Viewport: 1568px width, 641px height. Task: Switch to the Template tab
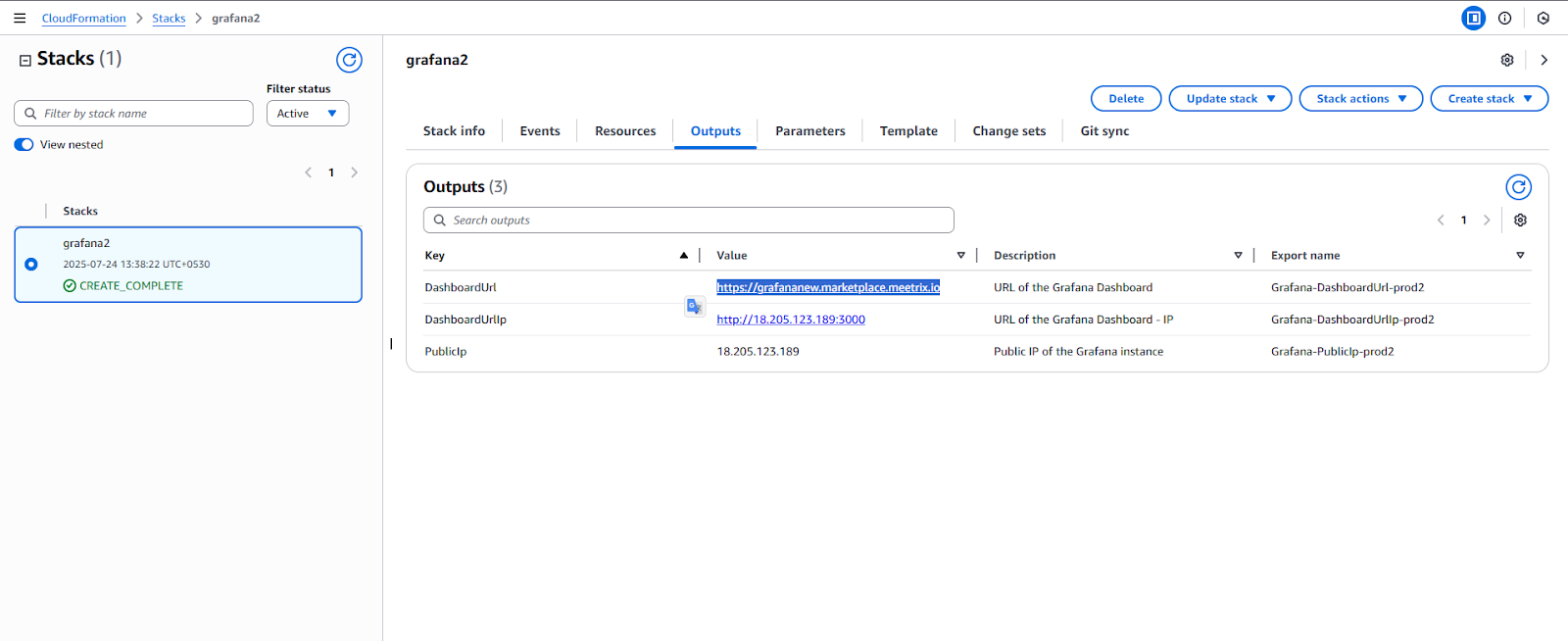coord(908,131)
